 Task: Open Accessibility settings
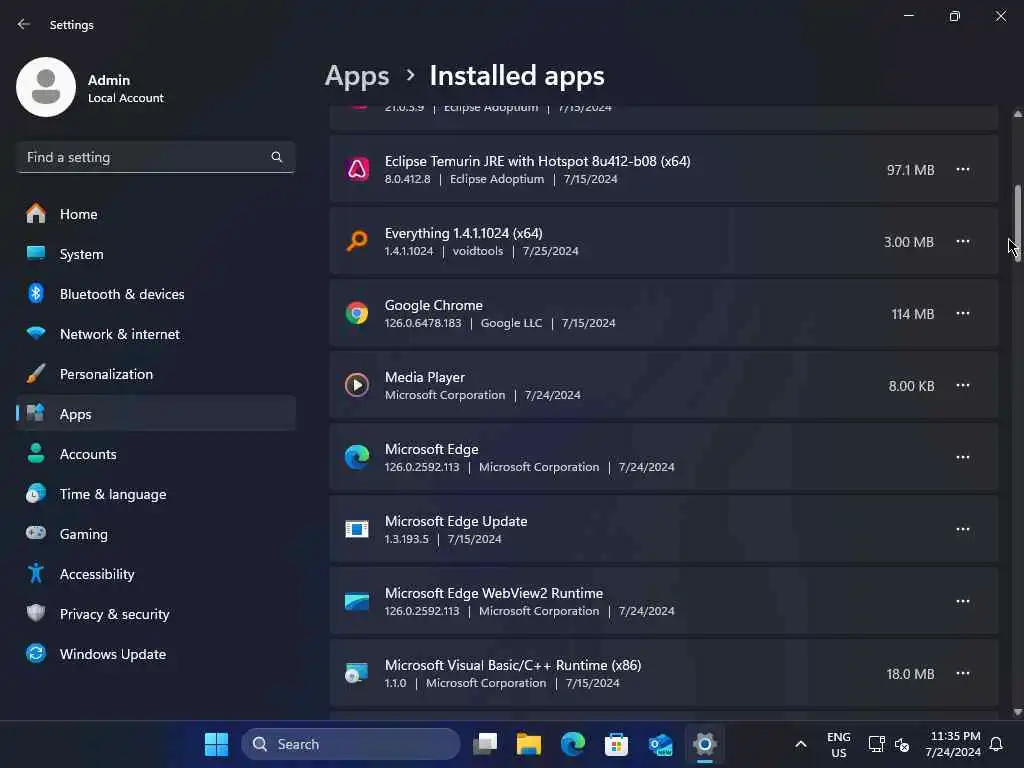[x=156, y=574]
